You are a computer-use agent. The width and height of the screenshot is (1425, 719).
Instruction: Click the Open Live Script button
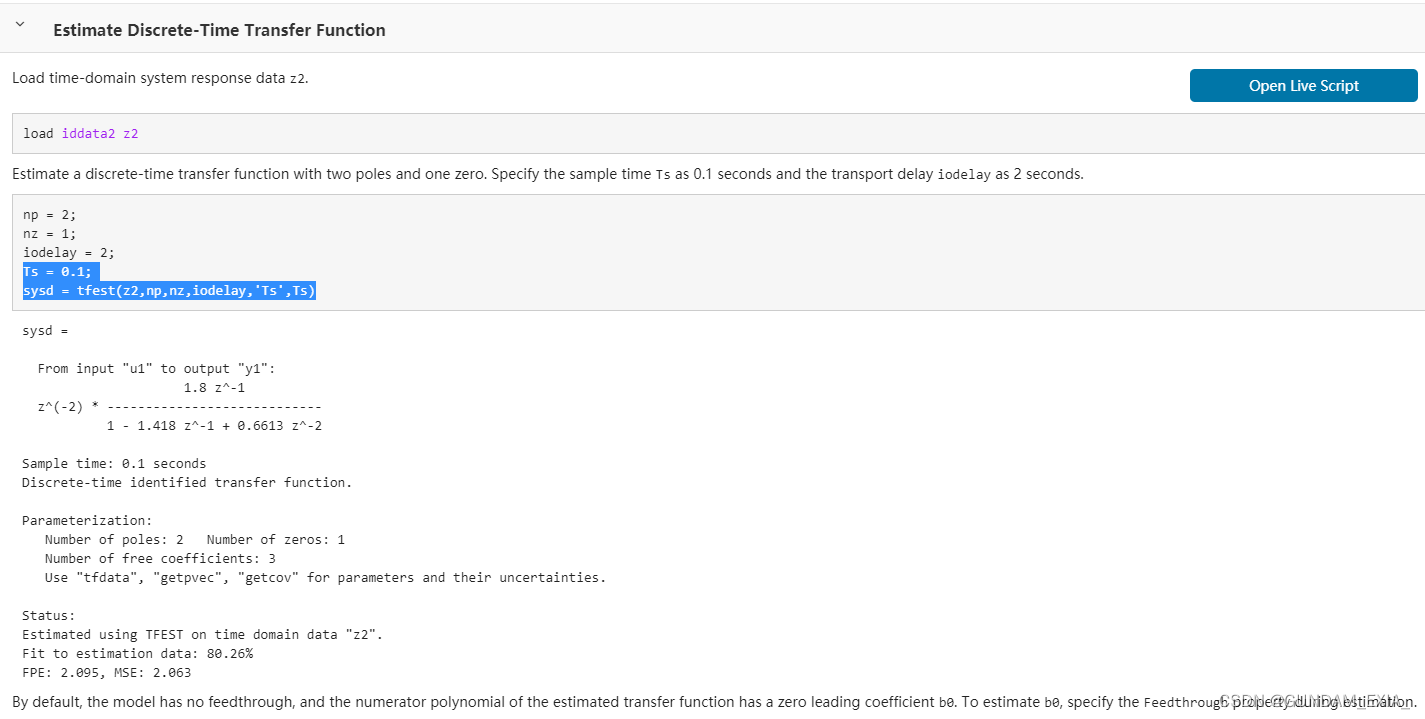[1303, 86]
